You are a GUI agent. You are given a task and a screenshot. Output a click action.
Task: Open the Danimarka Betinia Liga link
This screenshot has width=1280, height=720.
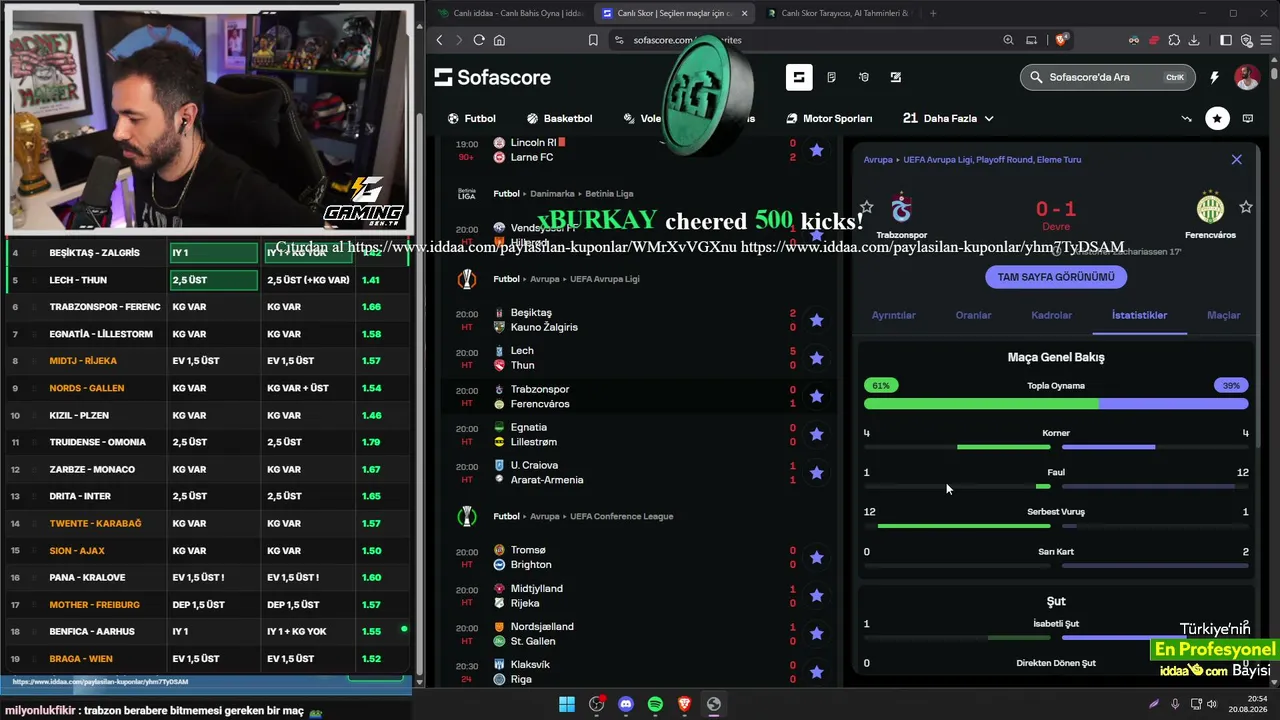coord(608,193)
